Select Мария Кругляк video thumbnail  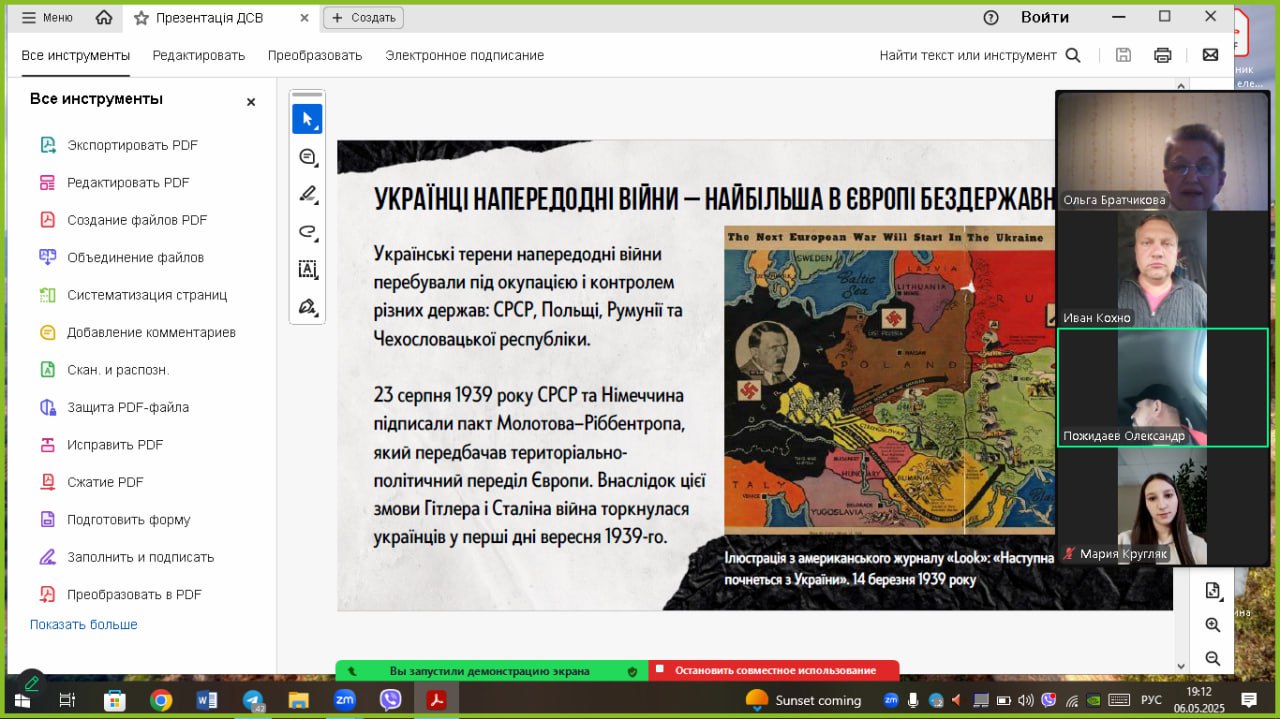(x=1163, y=506)
